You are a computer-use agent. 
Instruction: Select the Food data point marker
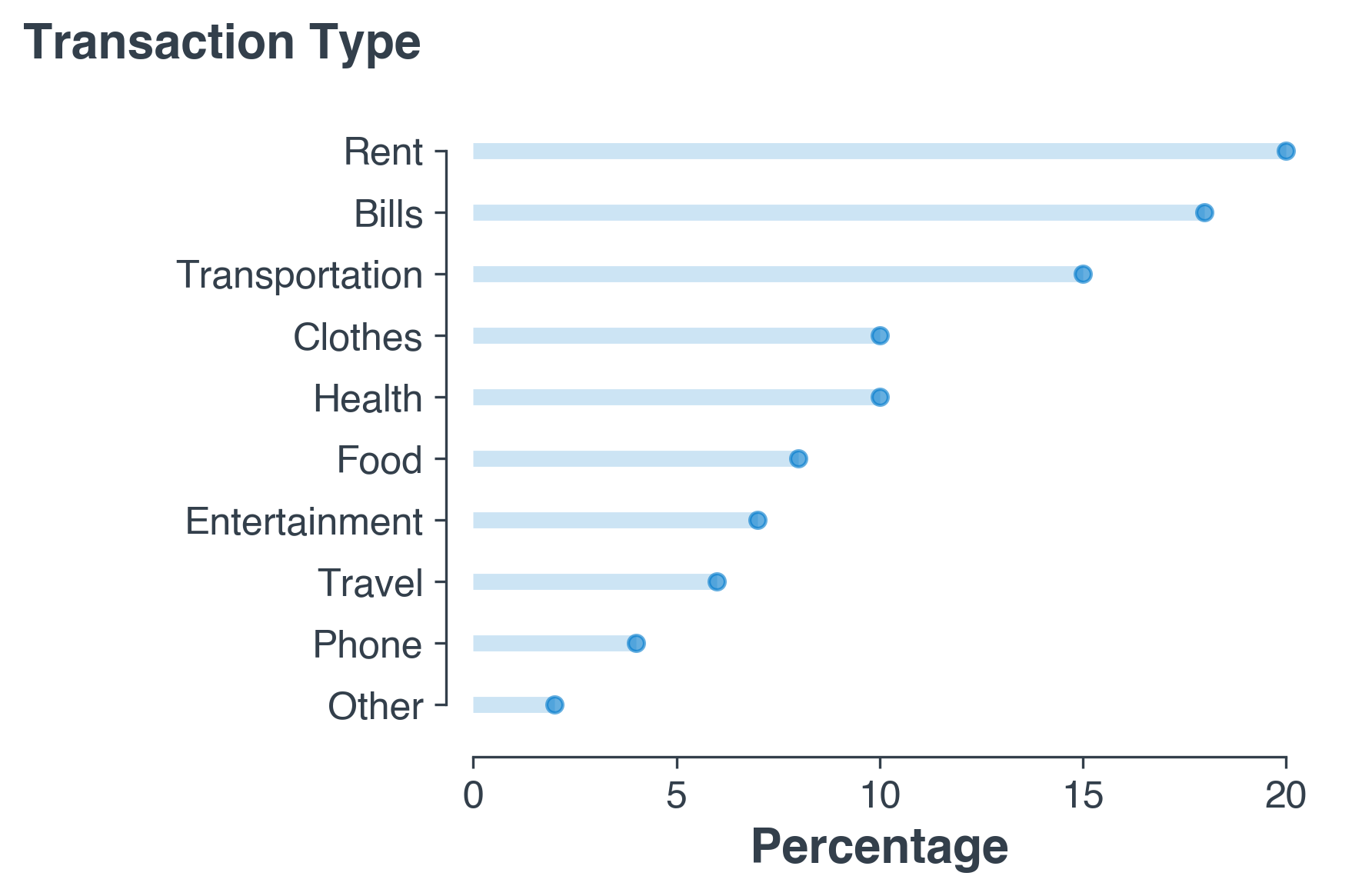(x=798, y=458)
